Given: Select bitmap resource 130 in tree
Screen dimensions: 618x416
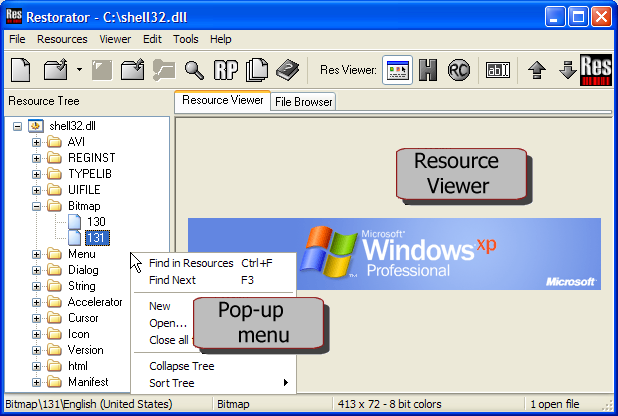Looking at the screenshot, I should pyautogui.click(x=96, y=222).
